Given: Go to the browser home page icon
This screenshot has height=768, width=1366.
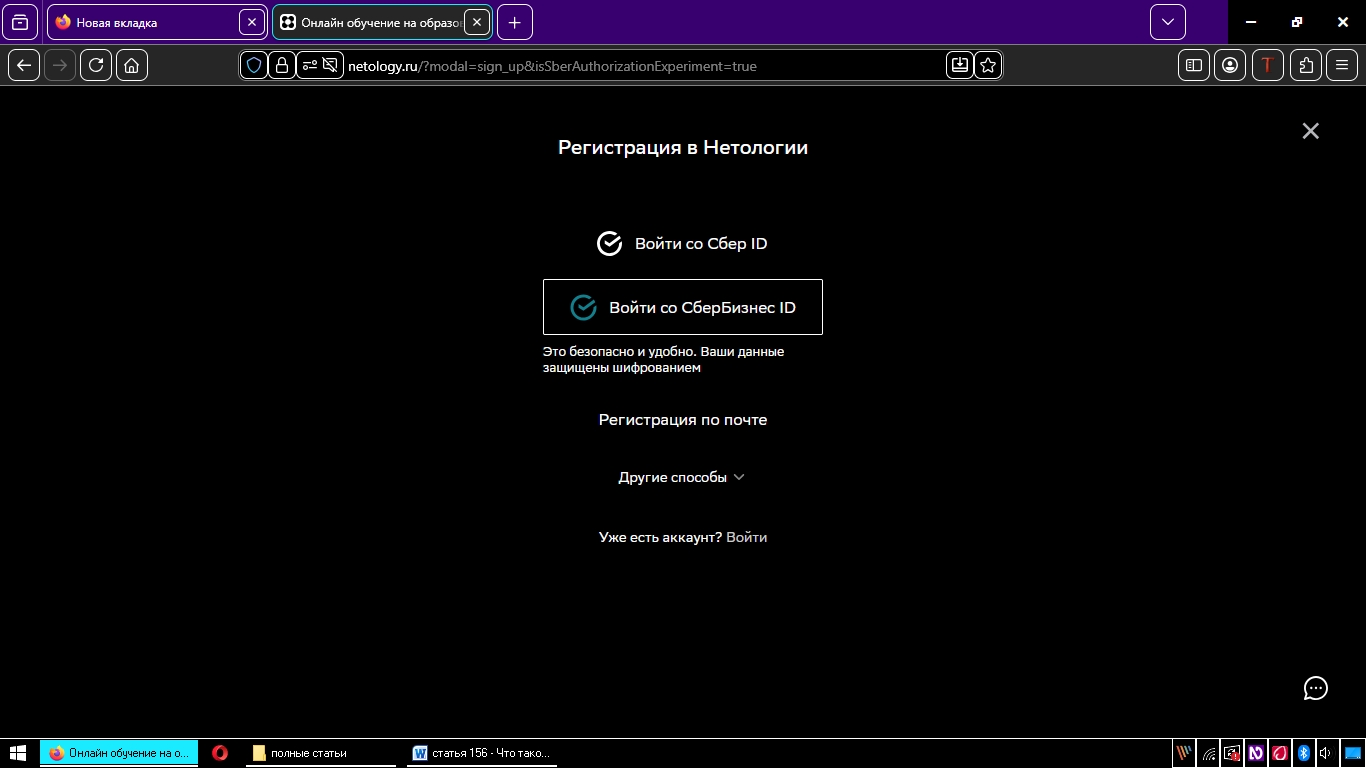Looking at the screenshot, I should point(132,65).
